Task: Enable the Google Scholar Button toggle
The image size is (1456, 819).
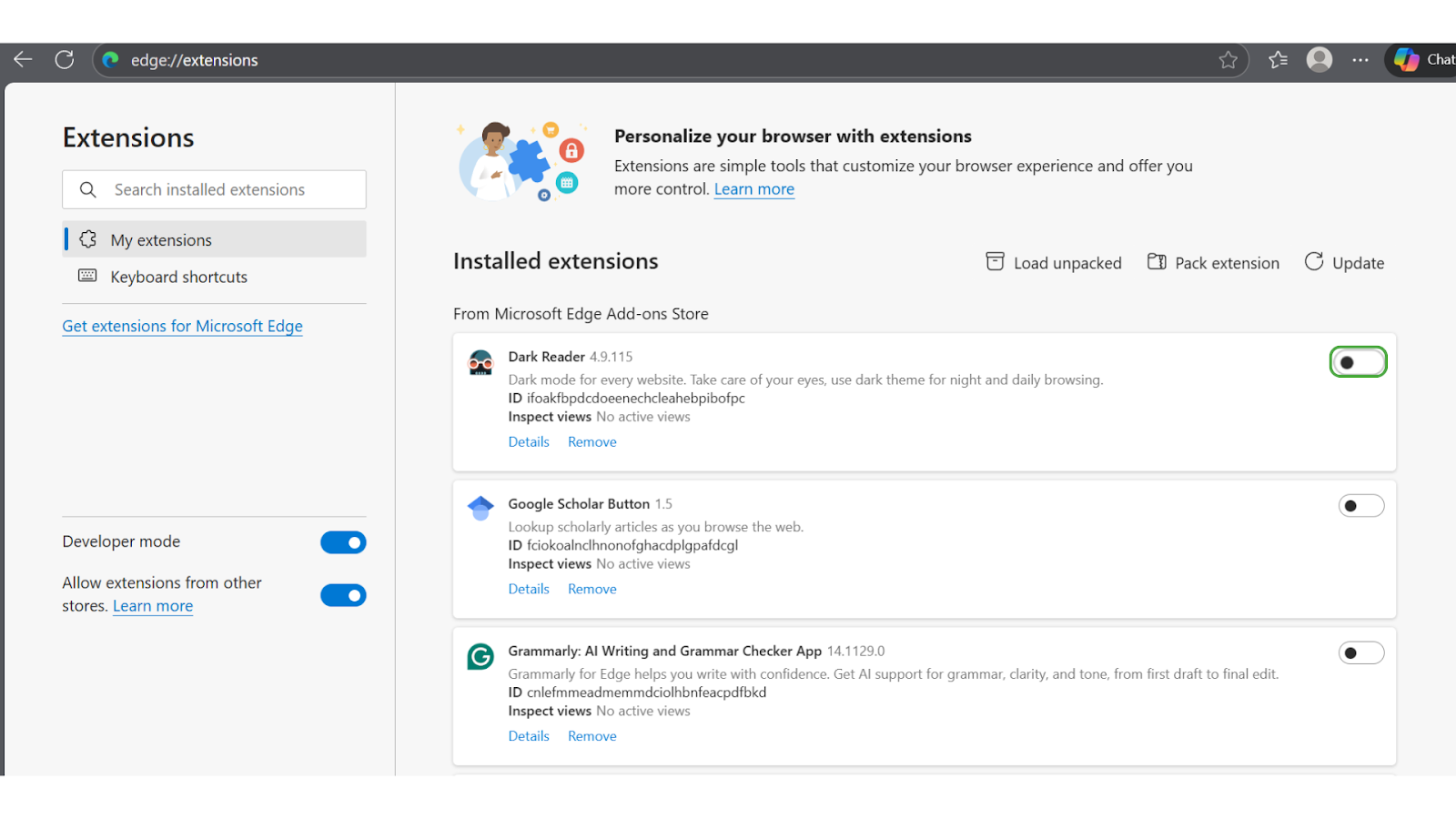Action: tap(1361, 506)
